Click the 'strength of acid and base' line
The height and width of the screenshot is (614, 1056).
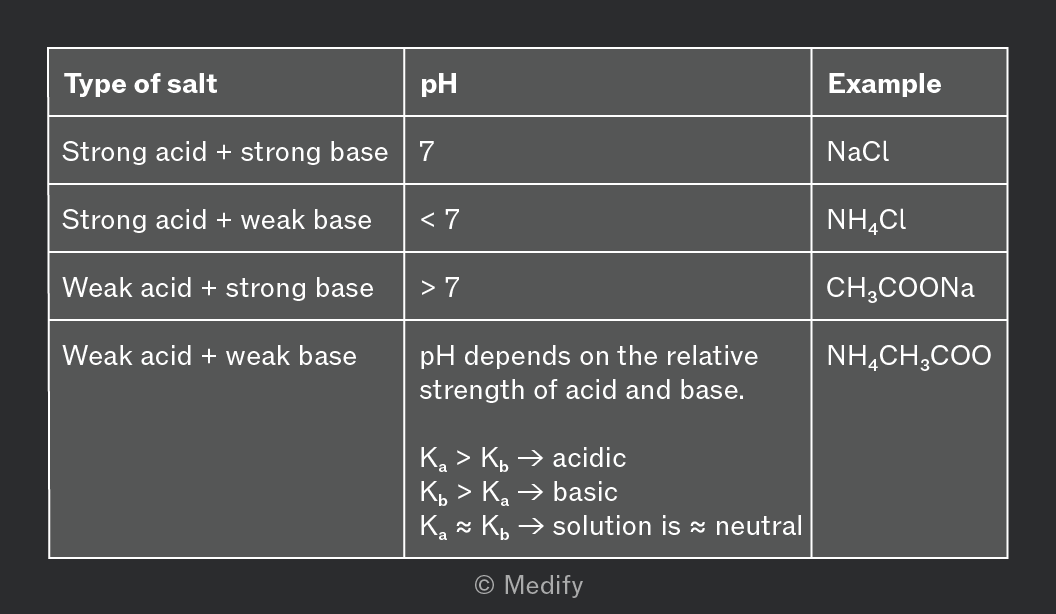(x=582, y=390)
